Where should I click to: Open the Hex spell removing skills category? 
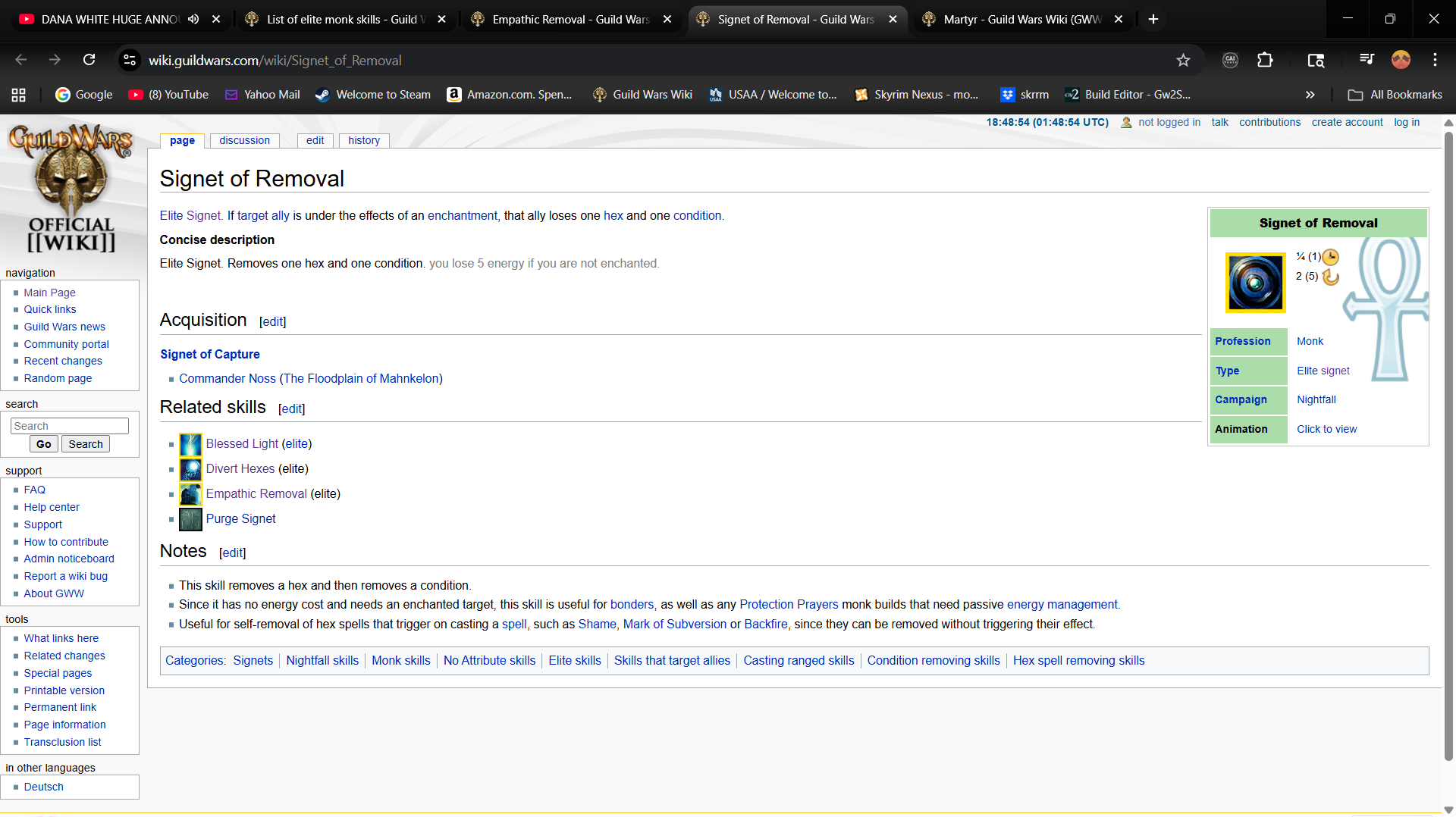click(1078, 661)
